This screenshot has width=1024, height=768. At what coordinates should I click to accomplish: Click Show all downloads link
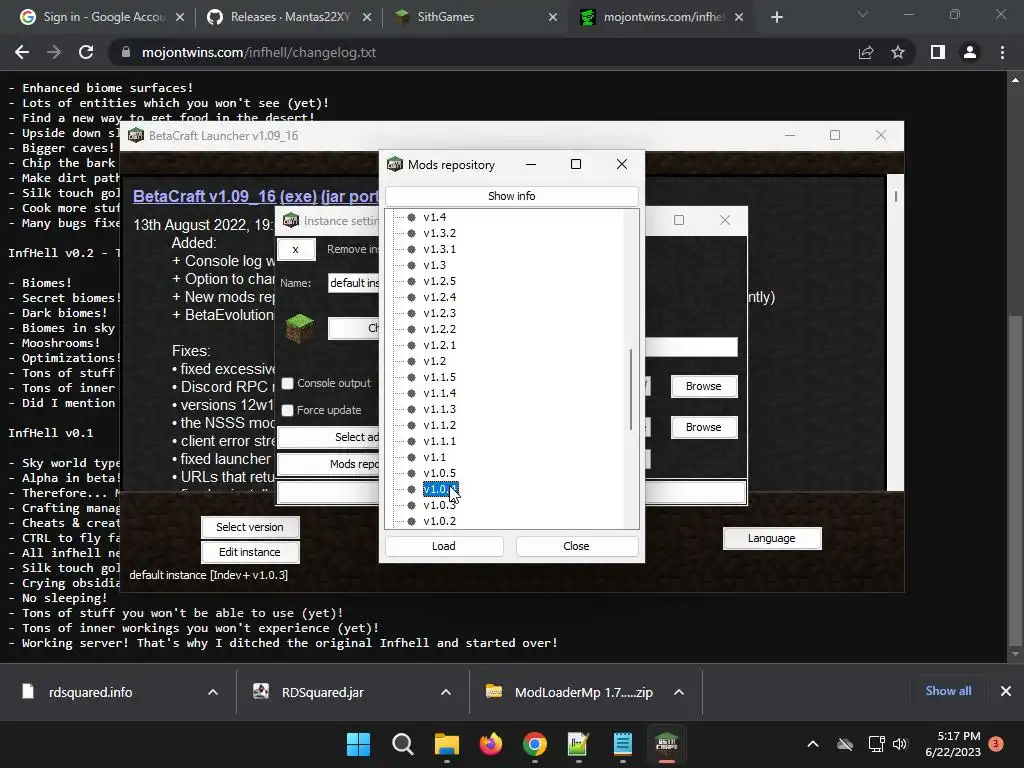pyautogui.click(x=948, y=691)
